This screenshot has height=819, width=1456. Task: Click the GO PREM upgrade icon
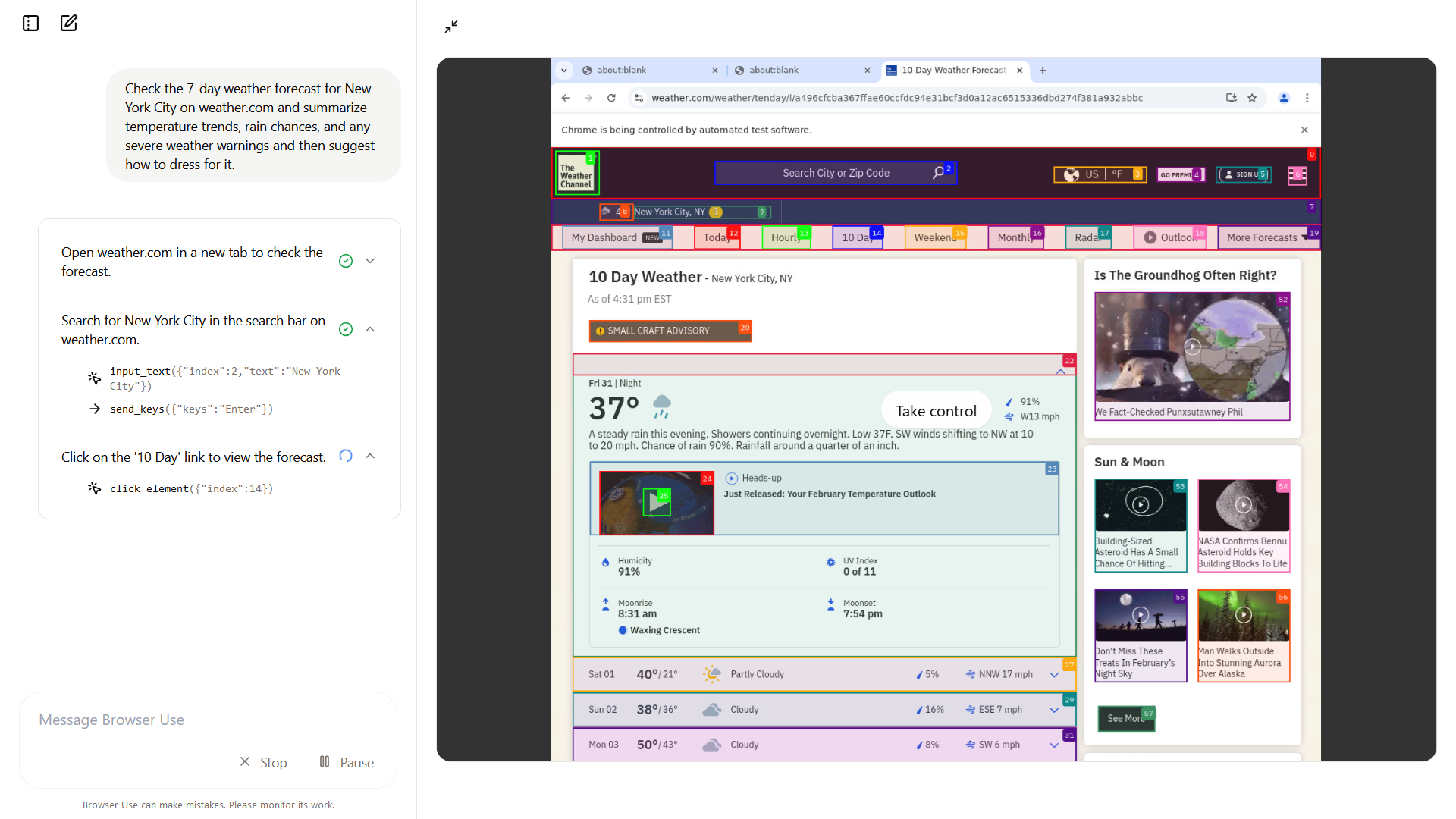point(1178,173)
